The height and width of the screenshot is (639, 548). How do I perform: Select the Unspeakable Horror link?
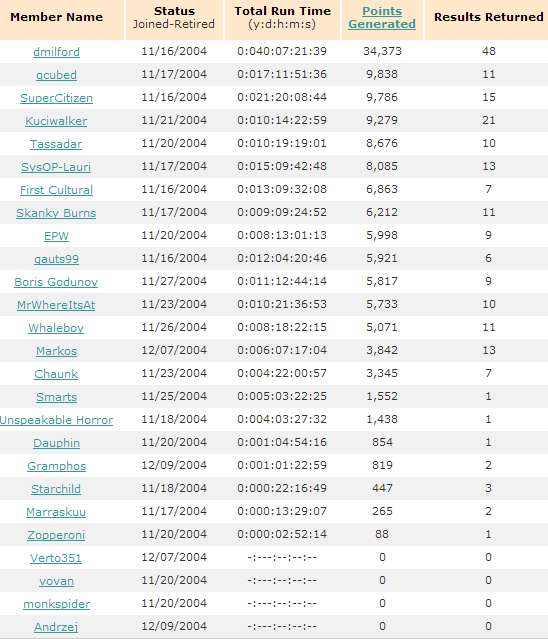click(x=56, y=420)
